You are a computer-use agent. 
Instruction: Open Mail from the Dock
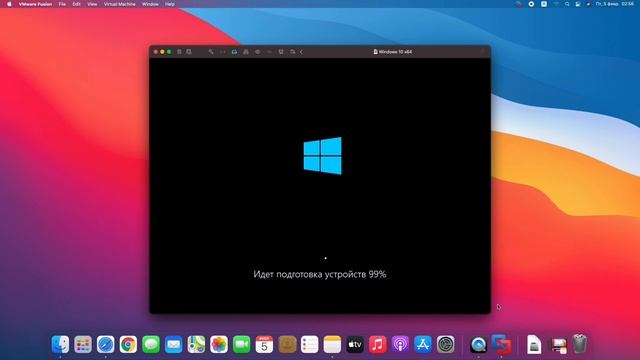tap(173, 344)
